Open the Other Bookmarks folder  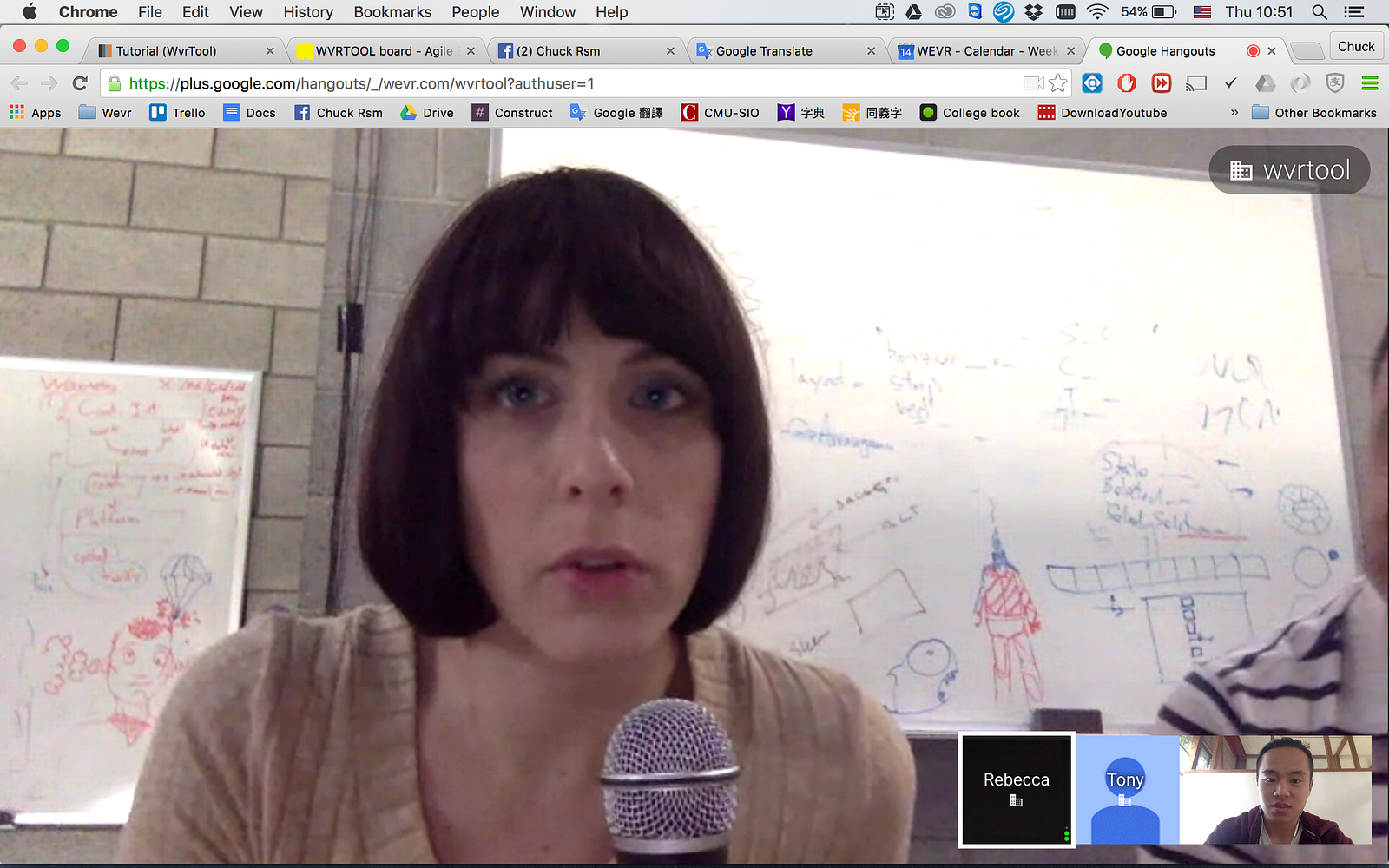1314,113
